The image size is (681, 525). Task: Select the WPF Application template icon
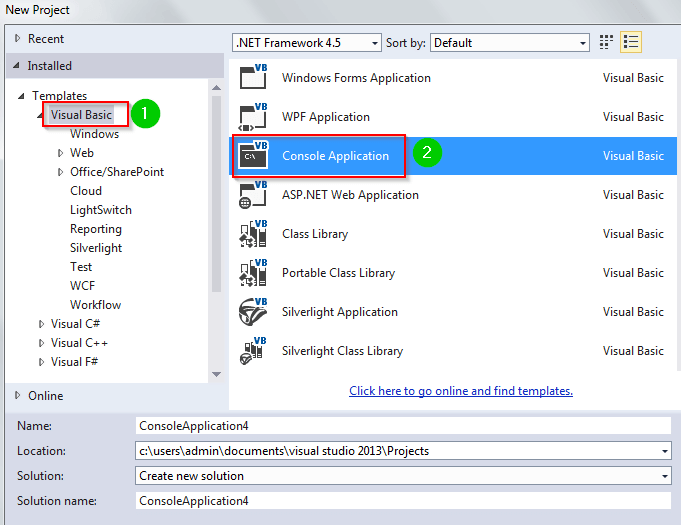(x=252, y=117)
